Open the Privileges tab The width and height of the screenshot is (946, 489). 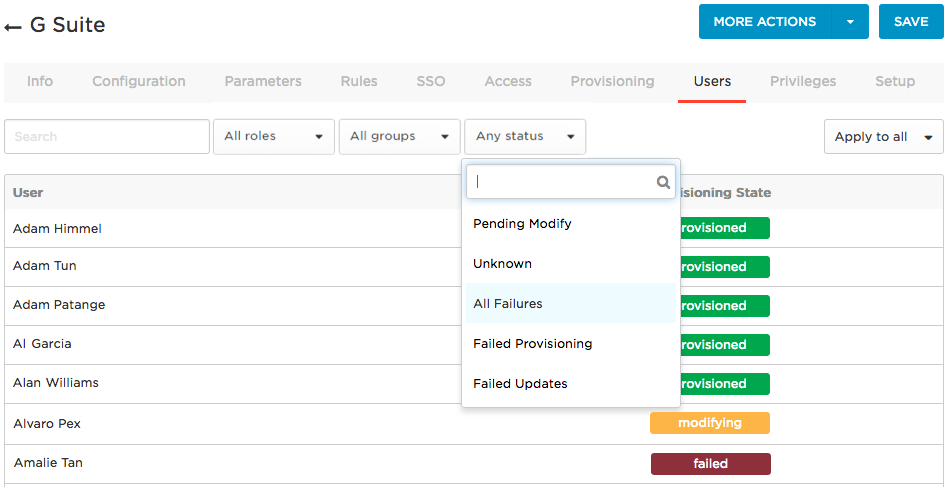click(803, 81)
